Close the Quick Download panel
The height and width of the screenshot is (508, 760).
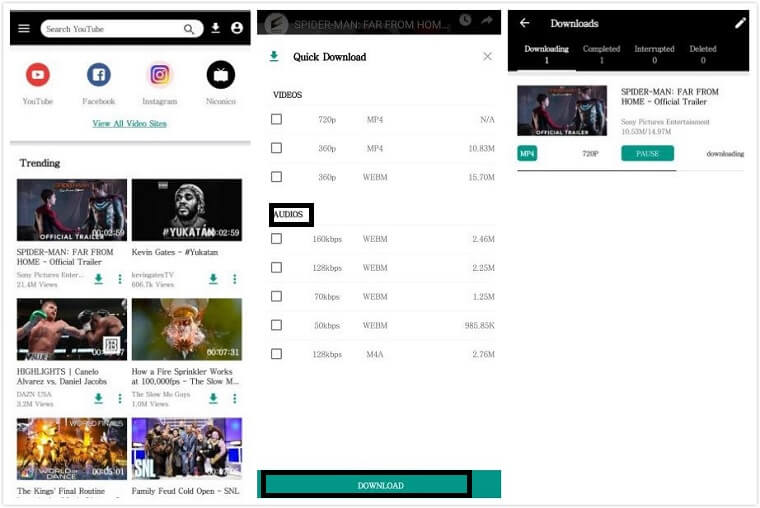coord(488,57)
